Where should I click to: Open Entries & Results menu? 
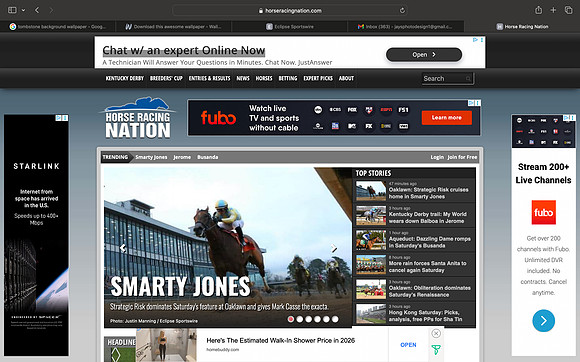pos(209,78)
